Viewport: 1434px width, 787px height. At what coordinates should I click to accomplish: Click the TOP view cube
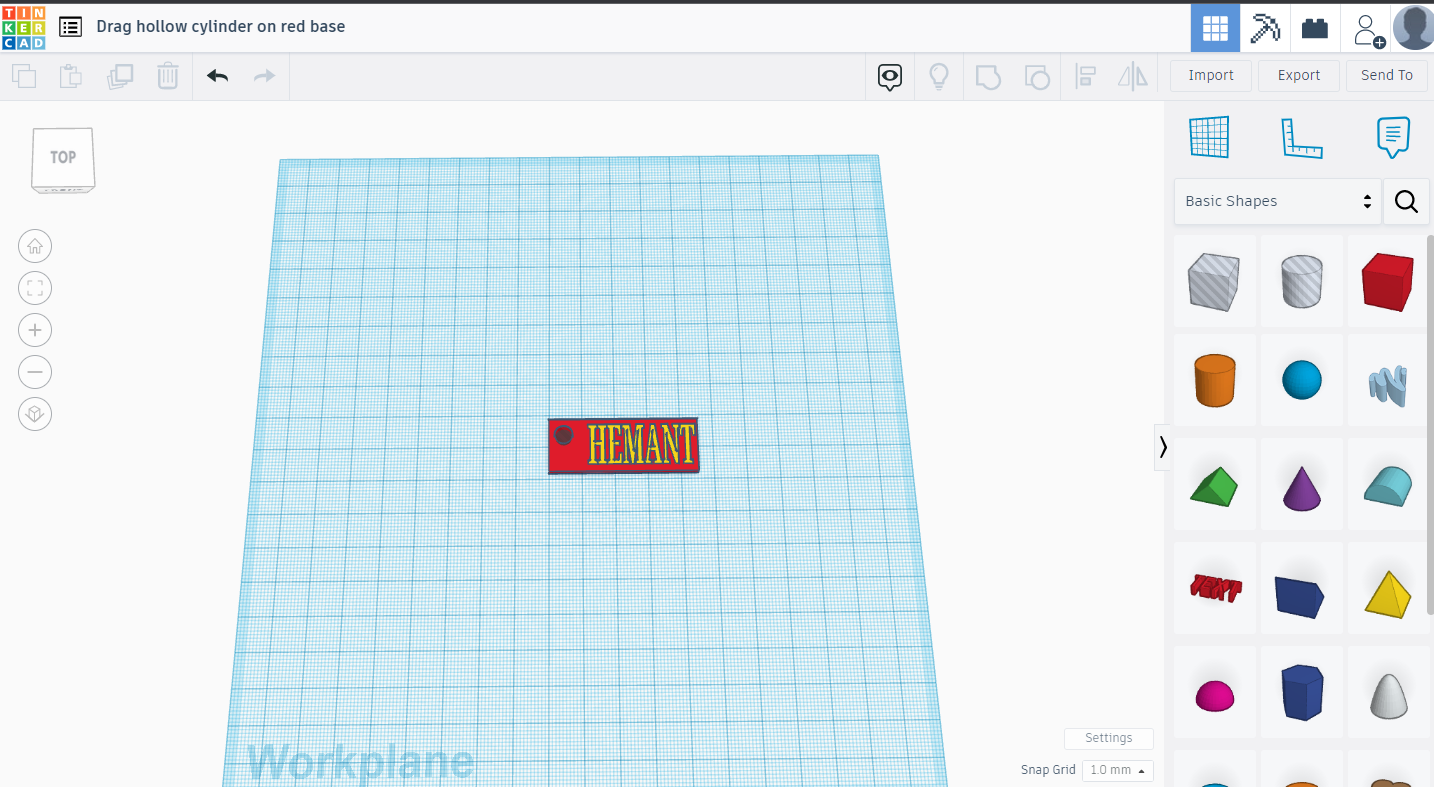(63, 159)
